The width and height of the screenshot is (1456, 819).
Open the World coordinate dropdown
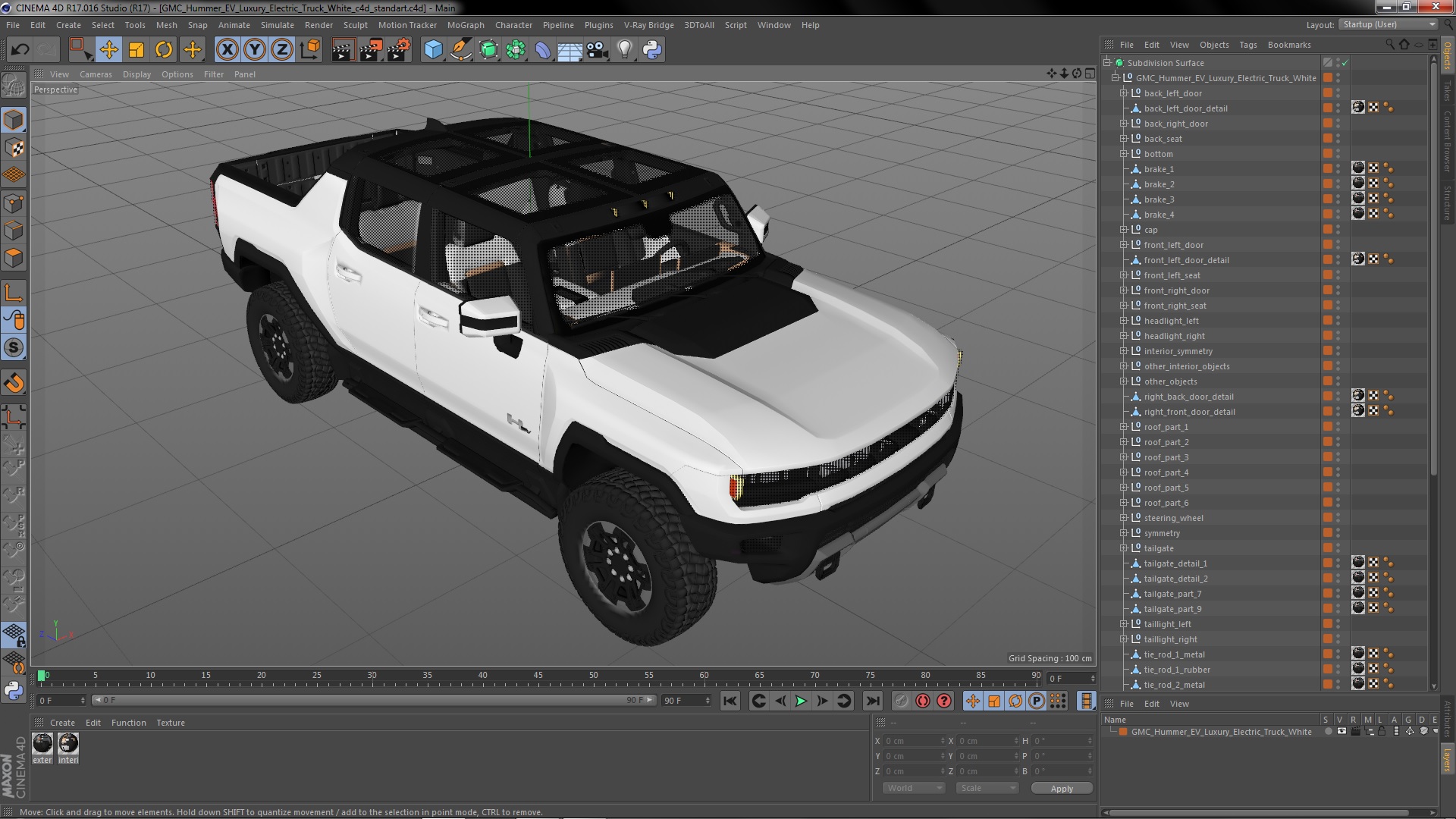tap(914, 788)
